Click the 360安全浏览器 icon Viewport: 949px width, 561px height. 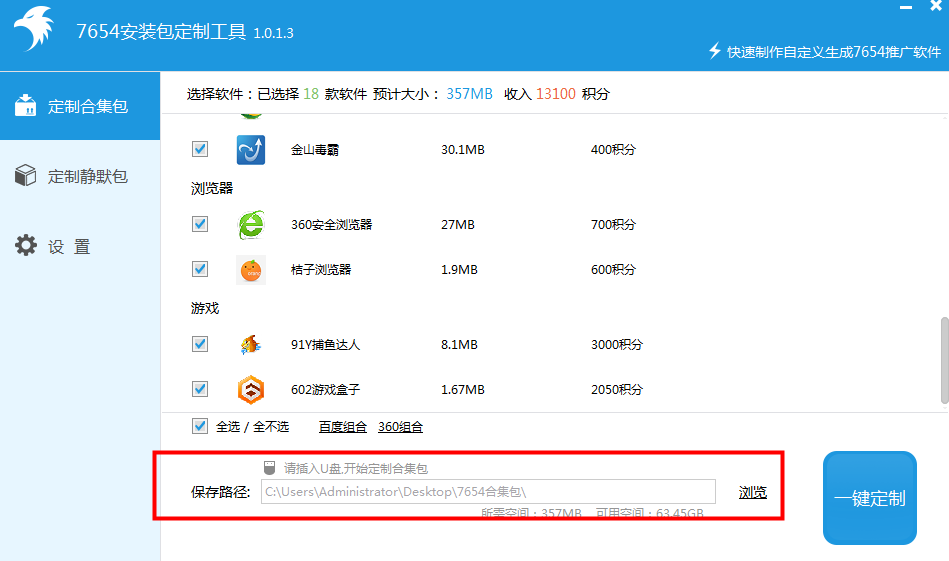tap(250, 225)
